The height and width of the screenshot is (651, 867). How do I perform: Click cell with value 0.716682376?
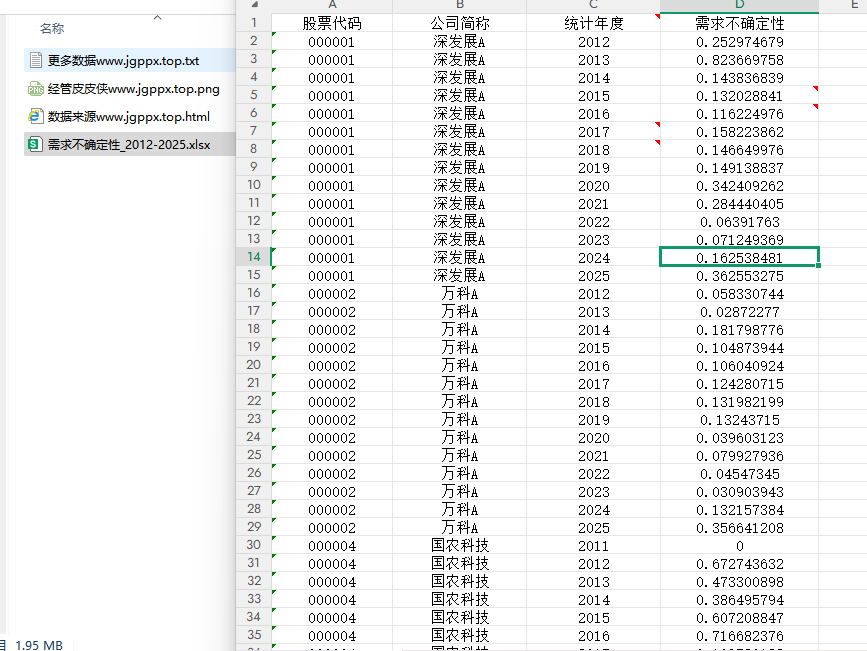(x=739, y=636)
